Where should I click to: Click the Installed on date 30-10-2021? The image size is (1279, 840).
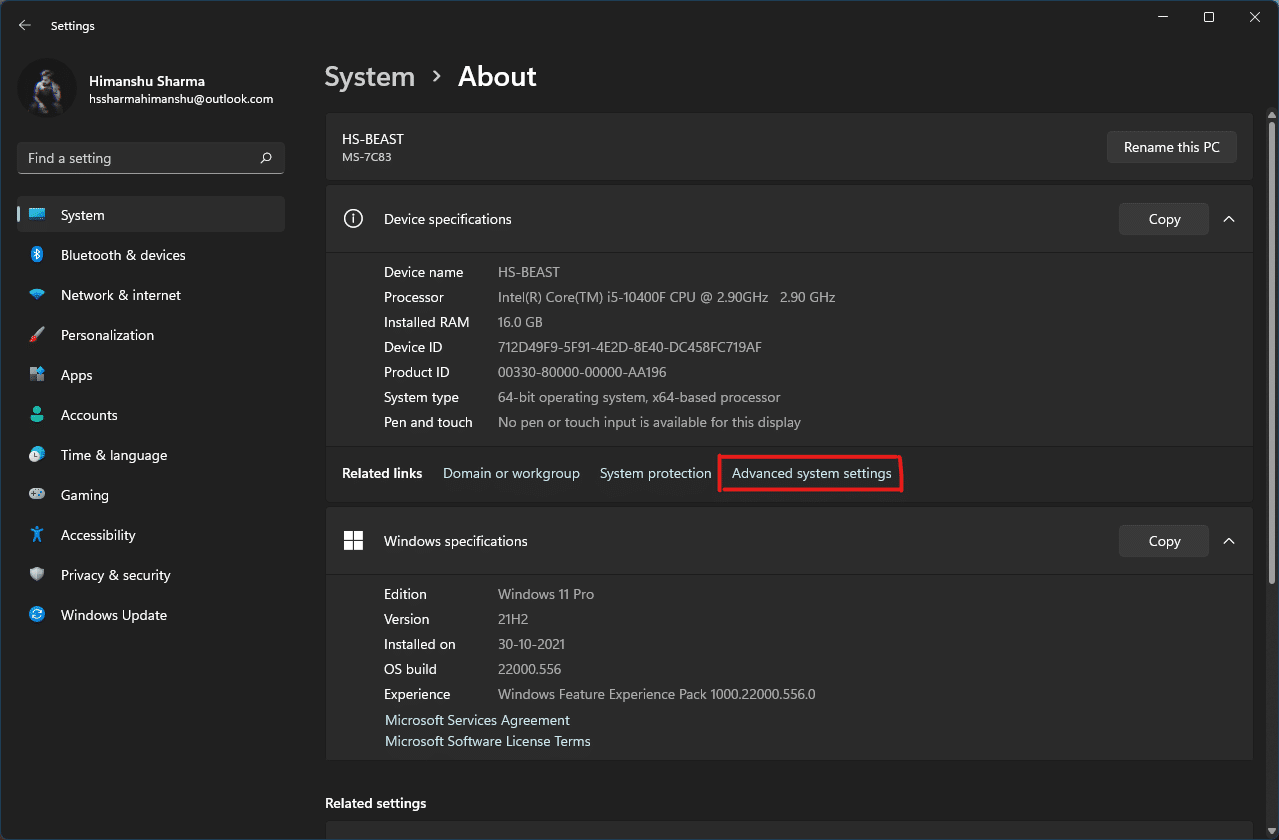tap(531, 644)
